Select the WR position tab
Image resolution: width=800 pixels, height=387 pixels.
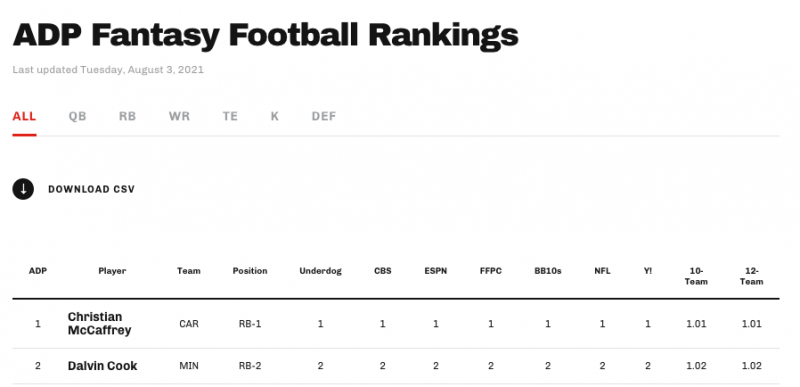(x=179, y=116)
